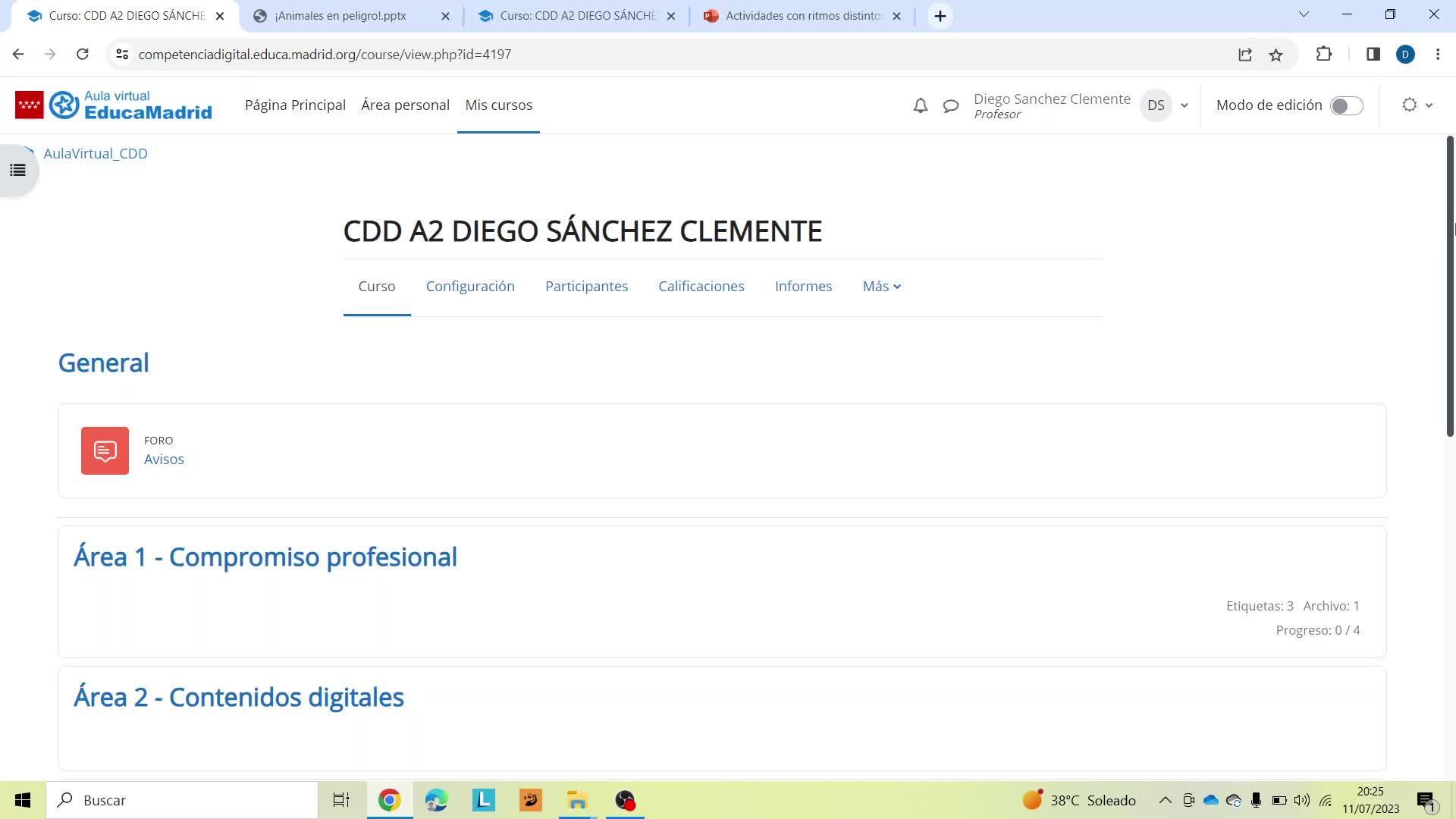
Task: Bookmark this page with the star icon
Action: 1276,55
